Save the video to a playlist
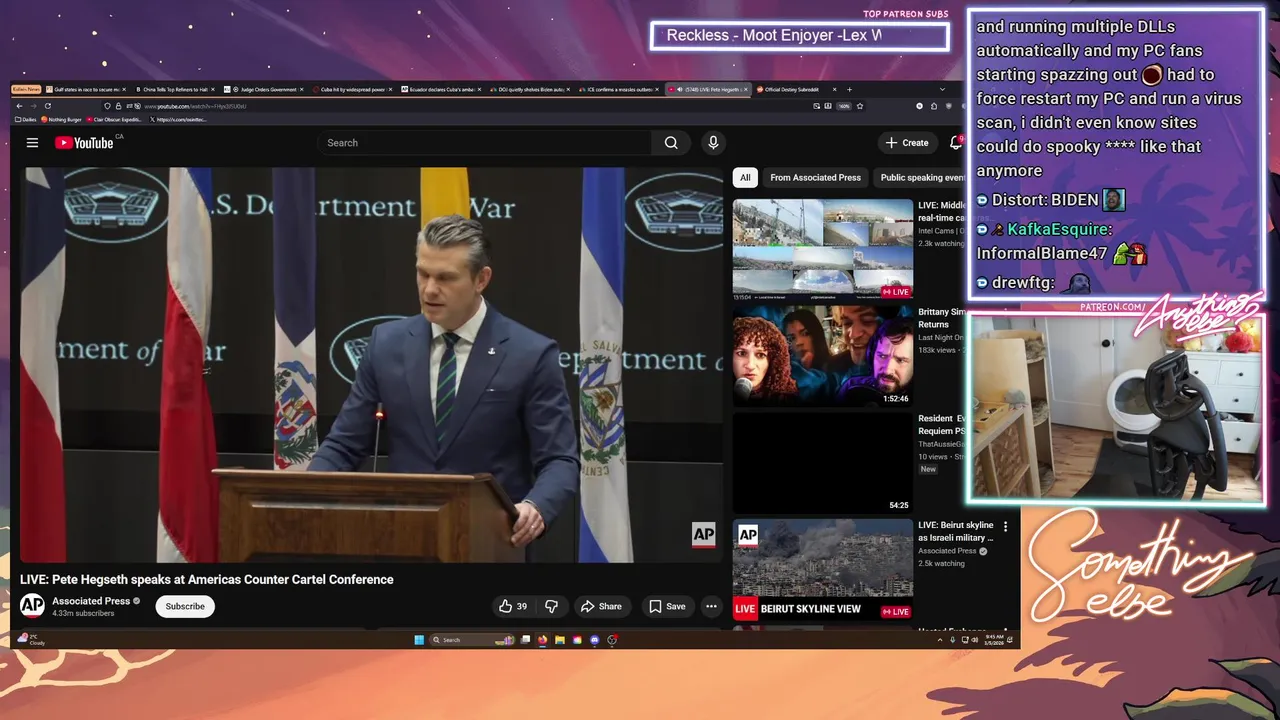 [x=667, y=606]
